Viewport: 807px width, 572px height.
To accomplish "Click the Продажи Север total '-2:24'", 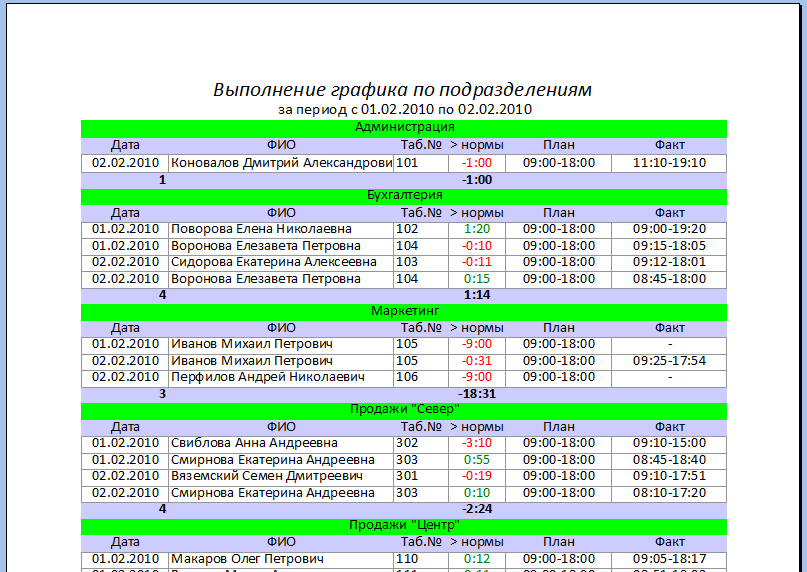I will click(x=477, y=510).
